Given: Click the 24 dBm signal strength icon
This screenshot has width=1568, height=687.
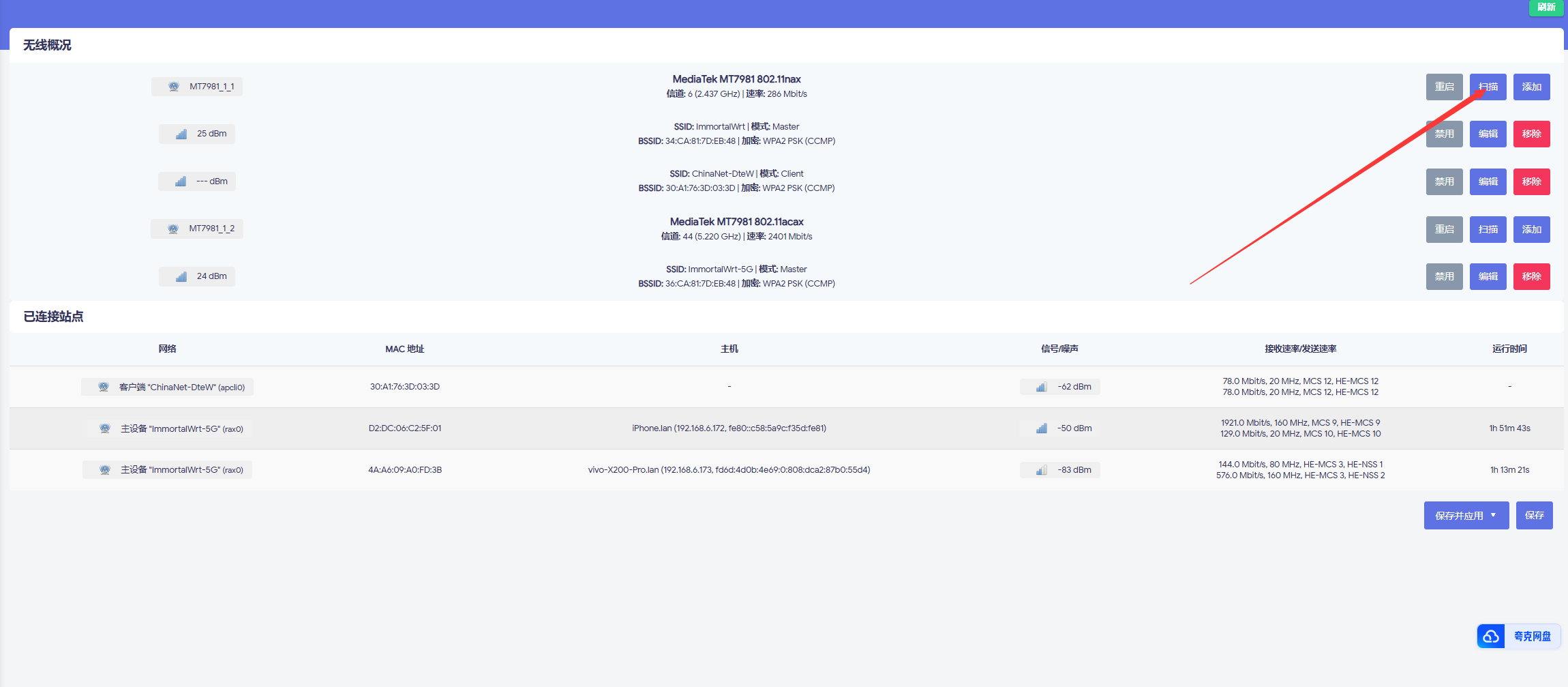Looking at the screenshot, I should tap(181, 276).
